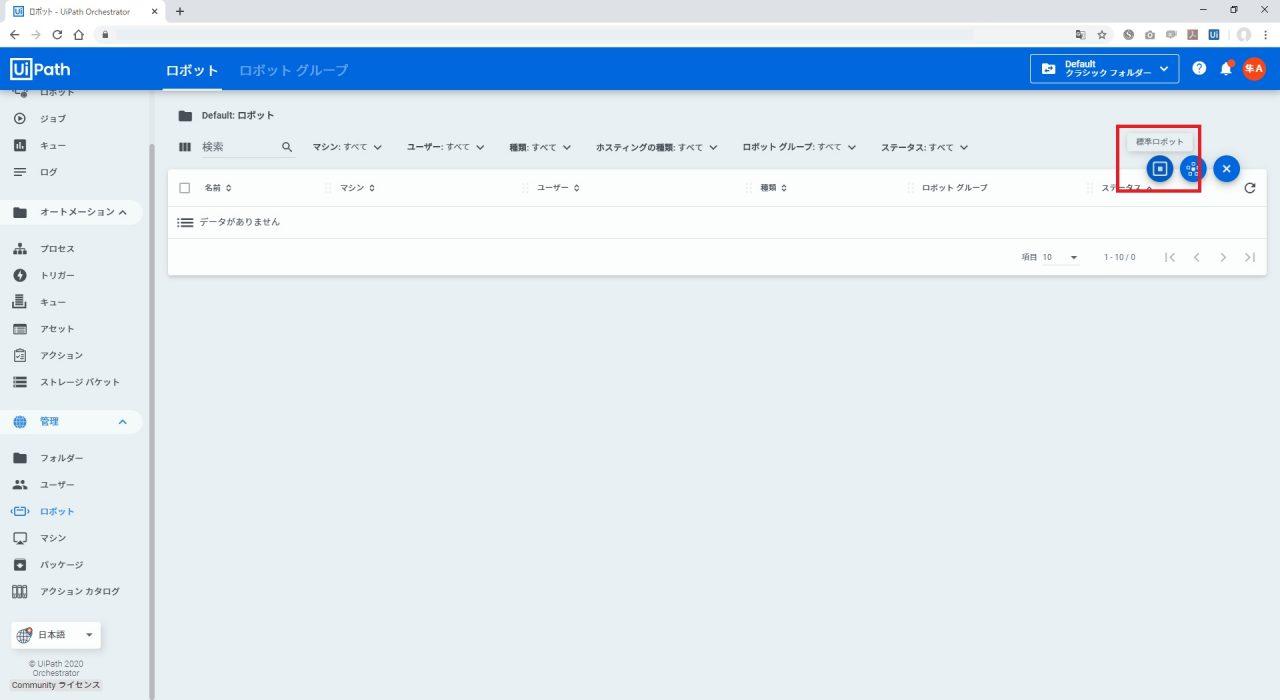Image resolution: width=1280 pixels, height=700 pixels.
Task: Switch to the ロボット tab
Action: pyautogui.click(x=192, y=70)
